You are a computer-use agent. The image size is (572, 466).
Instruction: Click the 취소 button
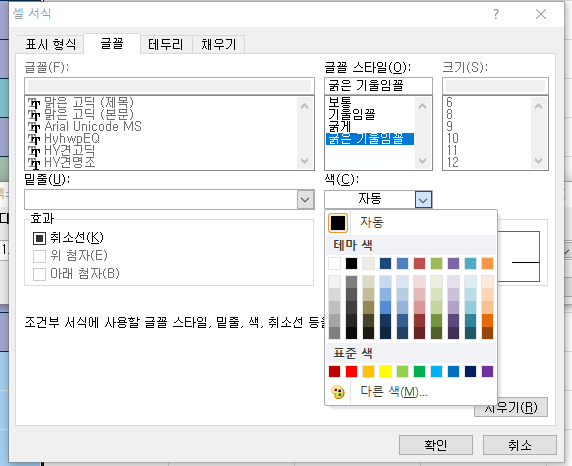pos(520,445)
